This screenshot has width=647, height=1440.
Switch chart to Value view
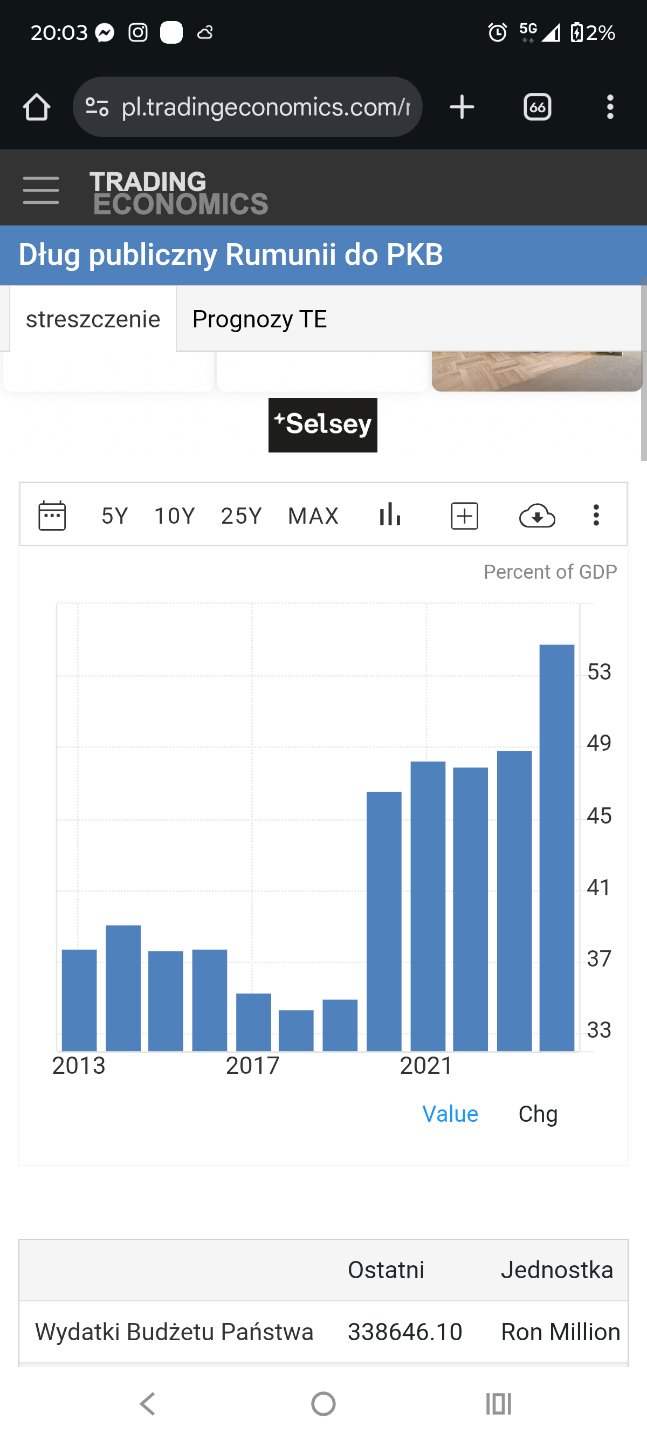pos(450,1114)
